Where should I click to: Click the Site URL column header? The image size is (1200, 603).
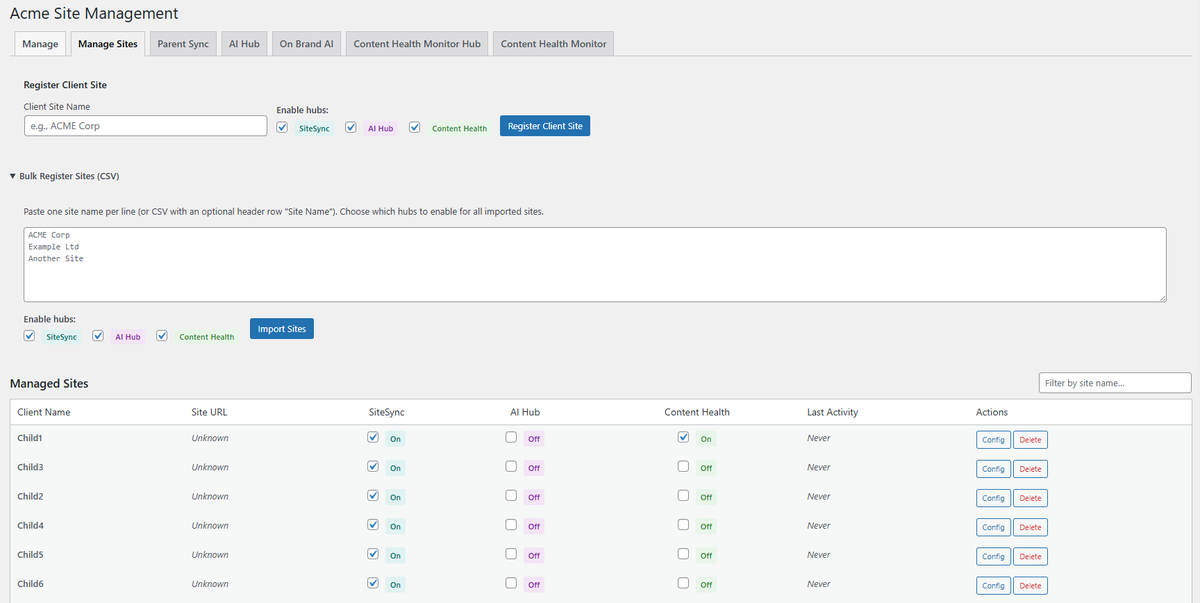click(209, 412)
